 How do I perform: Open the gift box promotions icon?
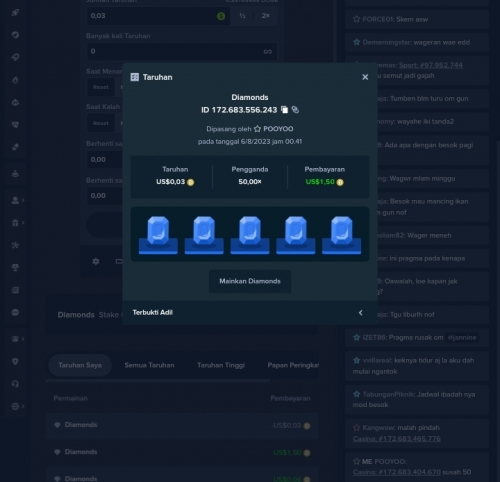pyautogui.click(x=15, y=223)
